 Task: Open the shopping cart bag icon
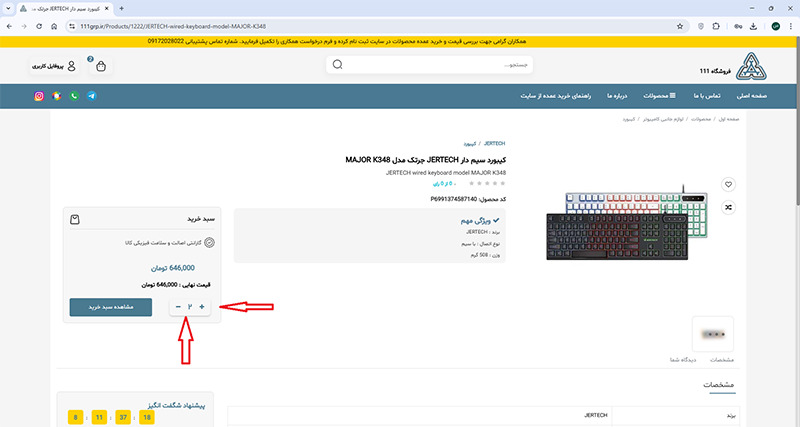click(101, 66)
